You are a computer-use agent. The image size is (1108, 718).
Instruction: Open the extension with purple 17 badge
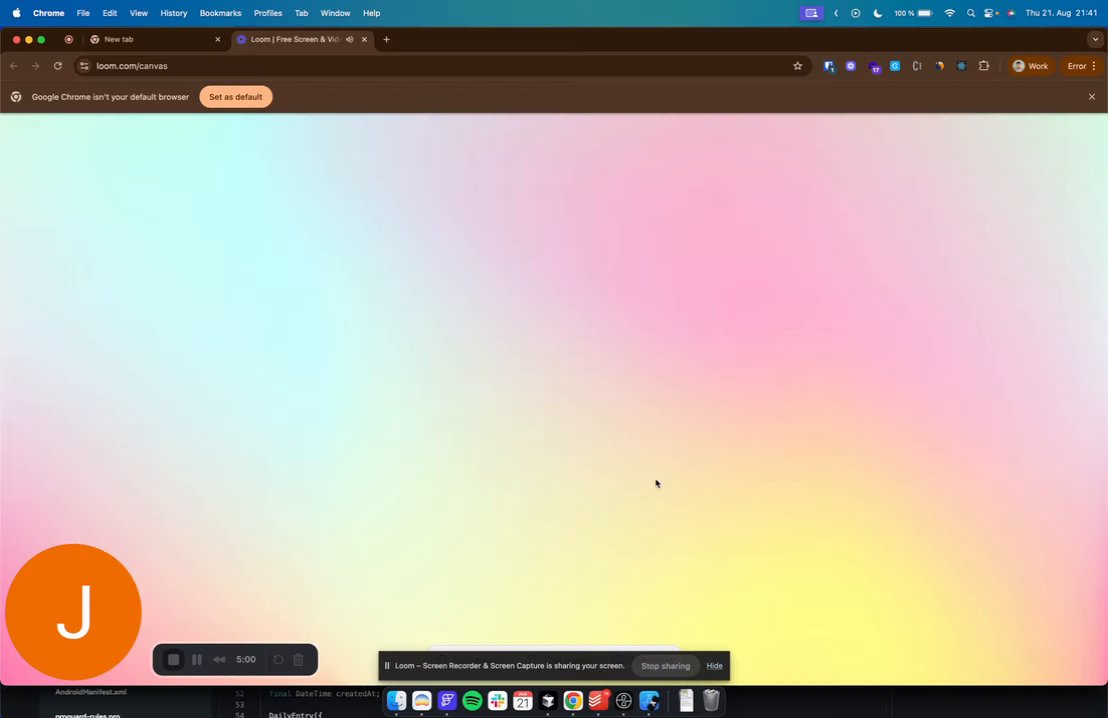coord(874,66)
